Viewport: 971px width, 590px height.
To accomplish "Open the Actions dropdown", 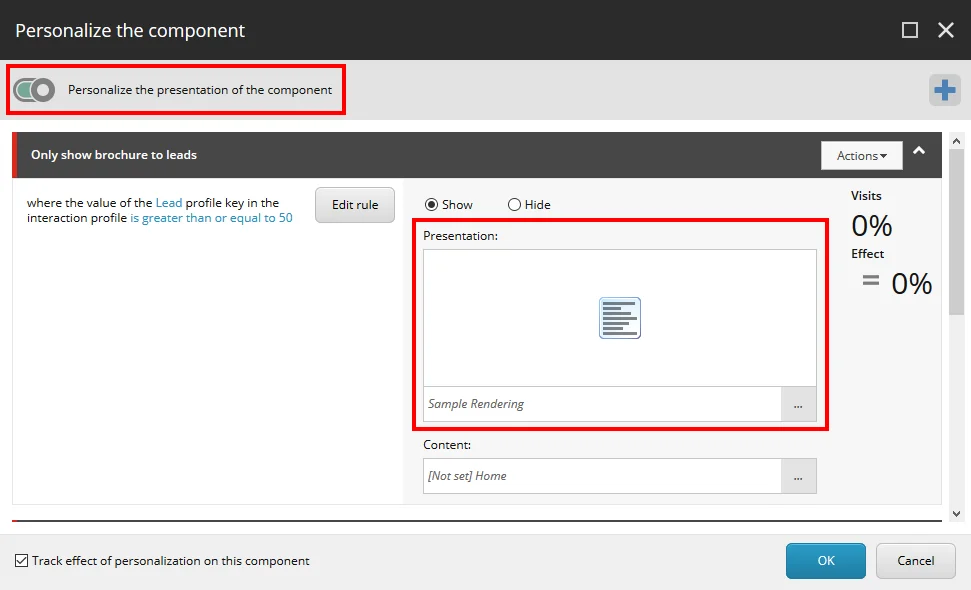I will (861, 155).
